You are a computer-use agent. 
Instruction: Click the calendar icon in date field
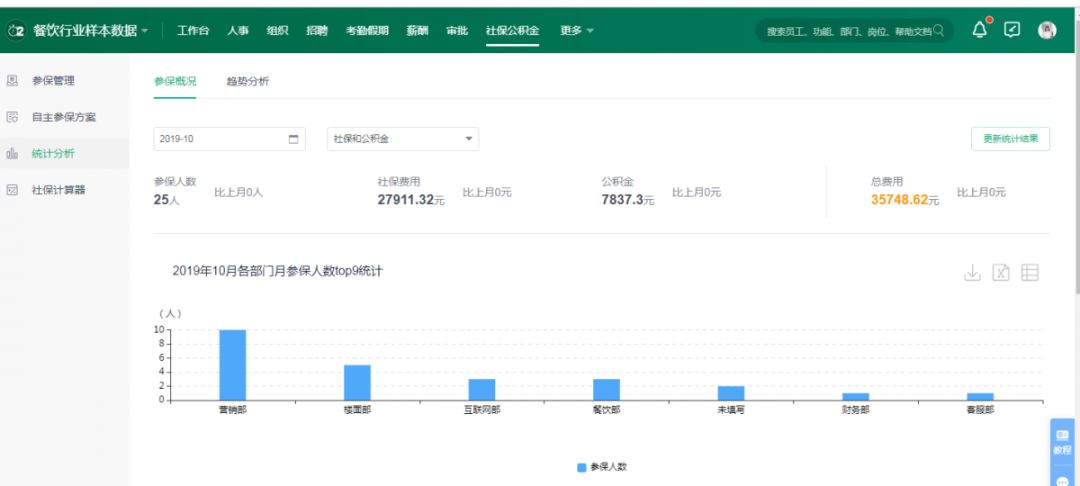tap(293, 139)
